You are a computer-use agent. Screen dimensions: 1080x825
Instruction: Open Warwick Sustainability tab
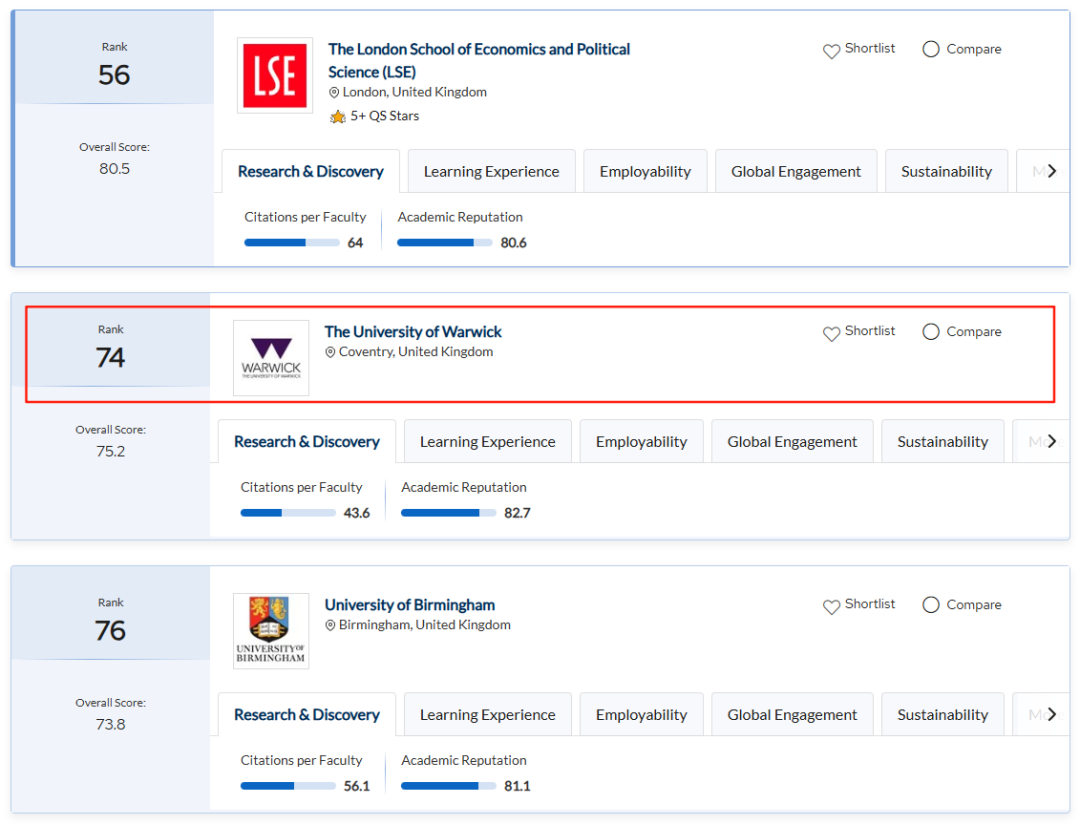[942, 441]
